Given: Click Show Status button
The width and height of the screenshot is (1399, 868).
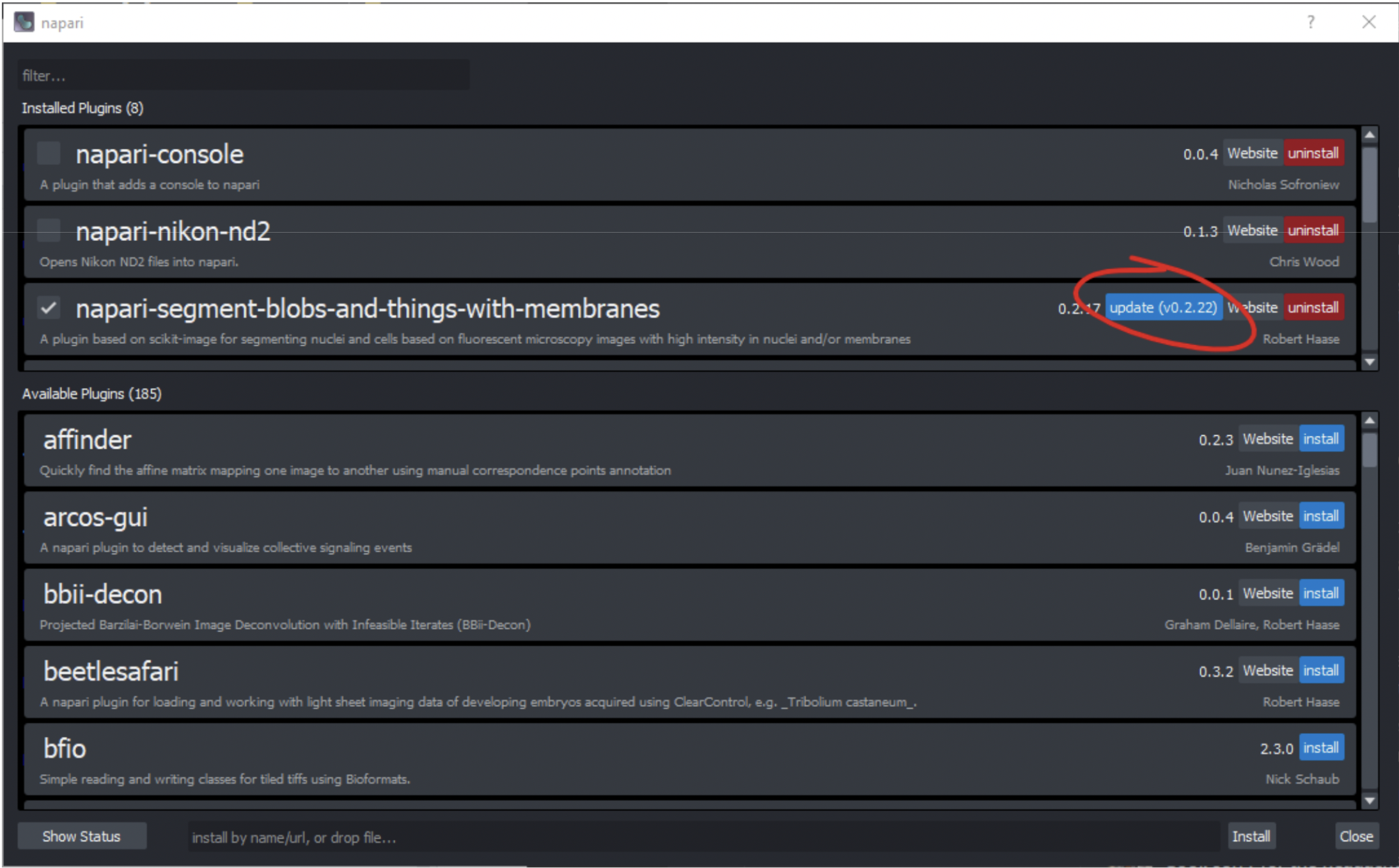Looking at the screenshot, I should [82, 836].
